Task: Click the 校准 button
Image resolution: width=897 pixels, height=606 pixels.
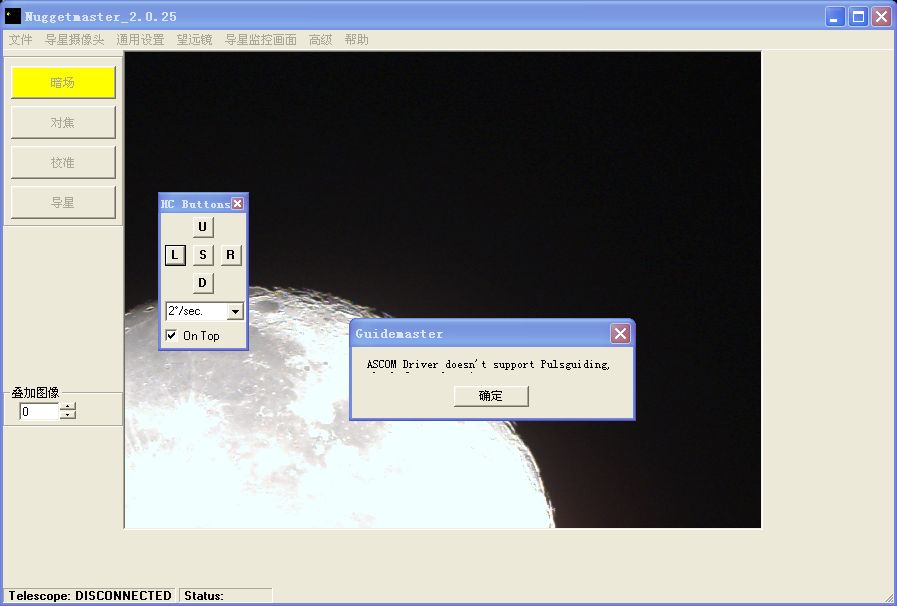Action: pyautogui.click(x=63, y=163)
